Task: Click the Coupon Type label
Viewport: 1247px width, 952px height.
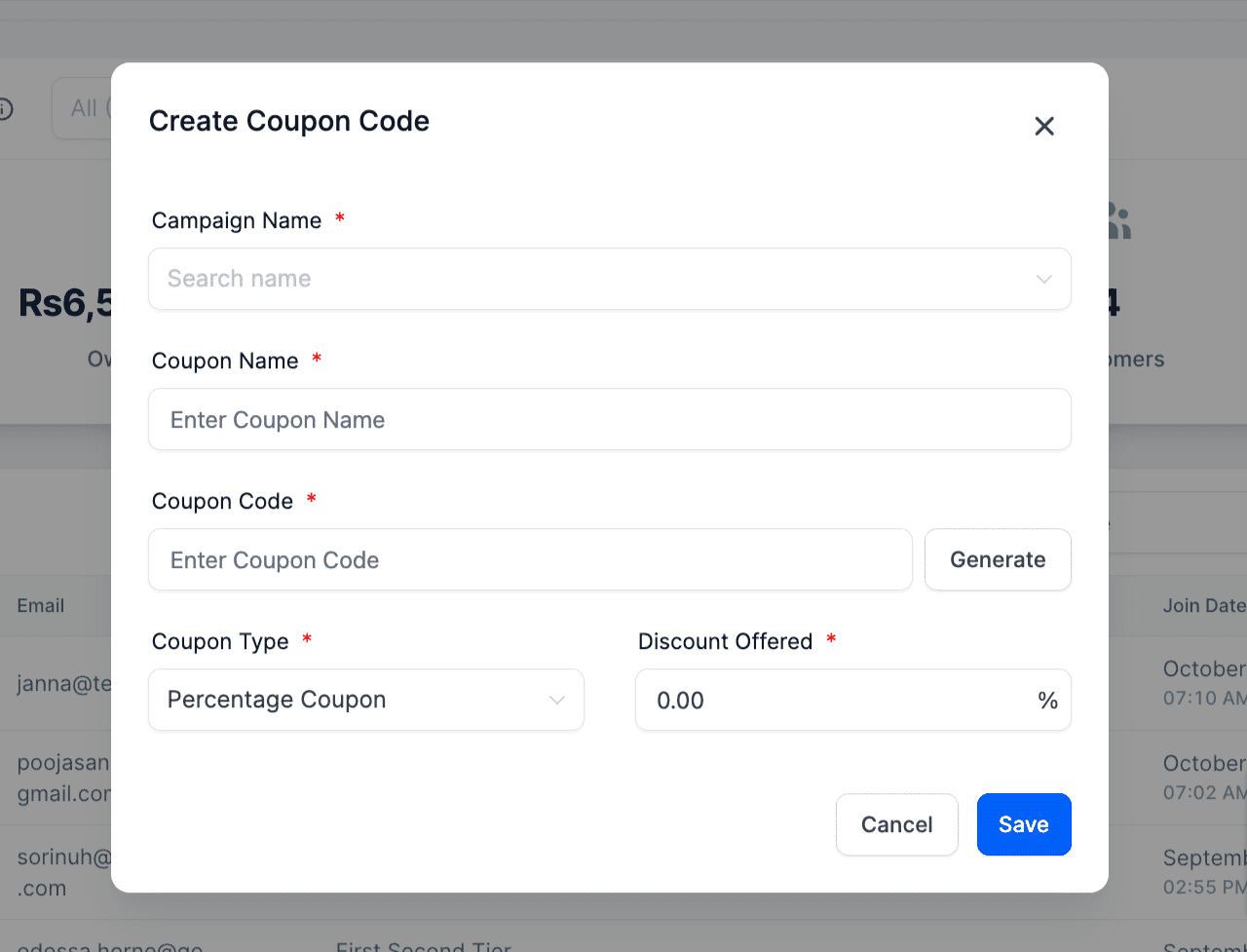Action: [x=220, y=641]
